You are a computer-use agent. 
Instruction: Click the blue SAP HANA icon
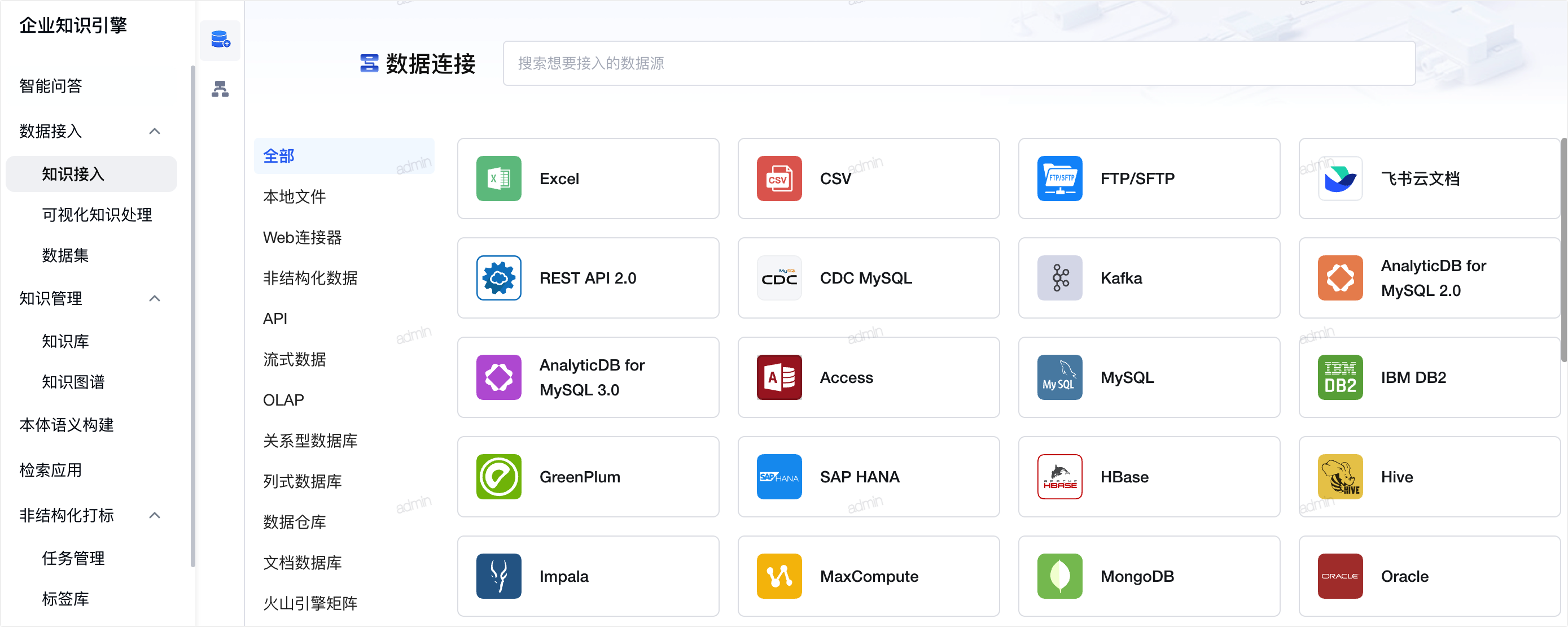[779, 477]
